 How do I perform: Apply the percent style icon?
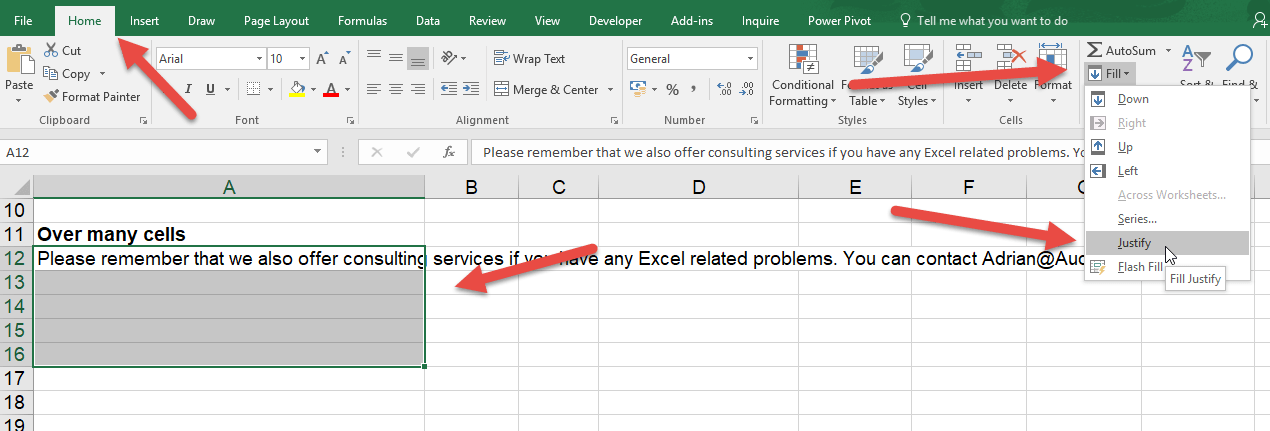670,89
